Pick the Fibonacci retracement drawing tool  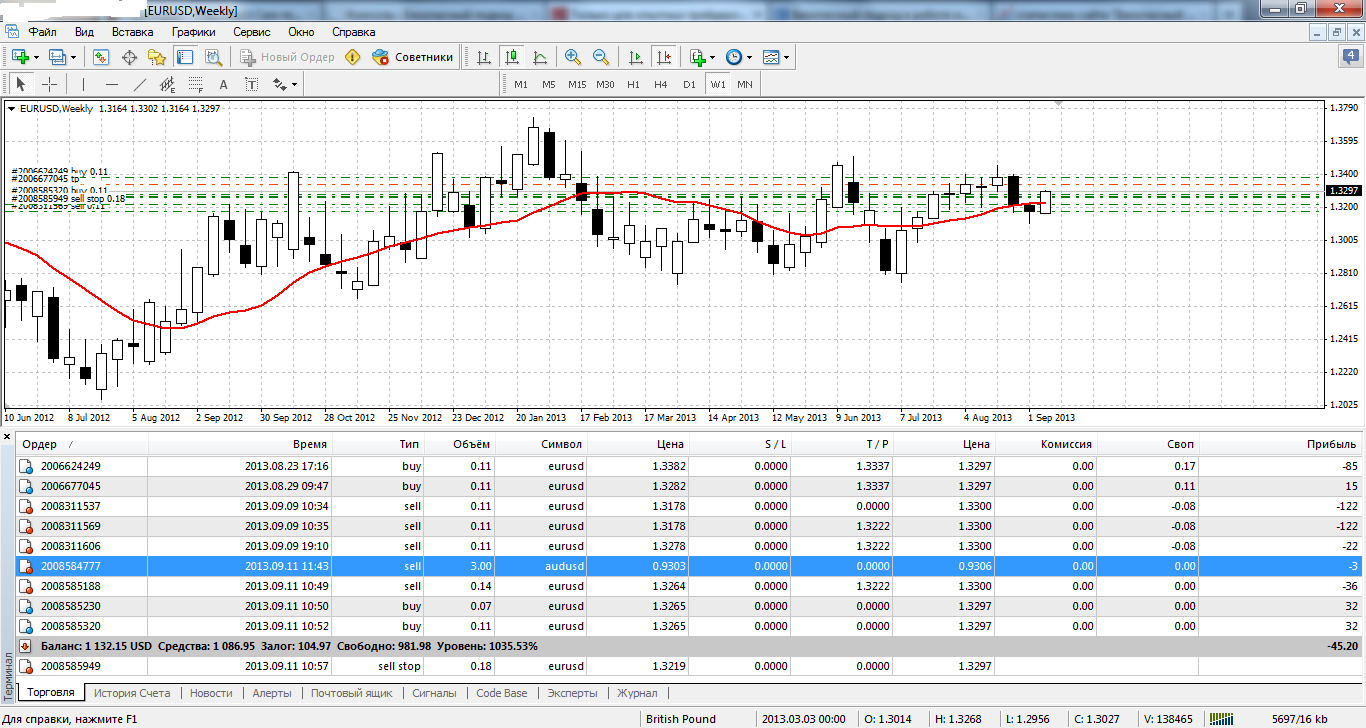pos(196,85)
